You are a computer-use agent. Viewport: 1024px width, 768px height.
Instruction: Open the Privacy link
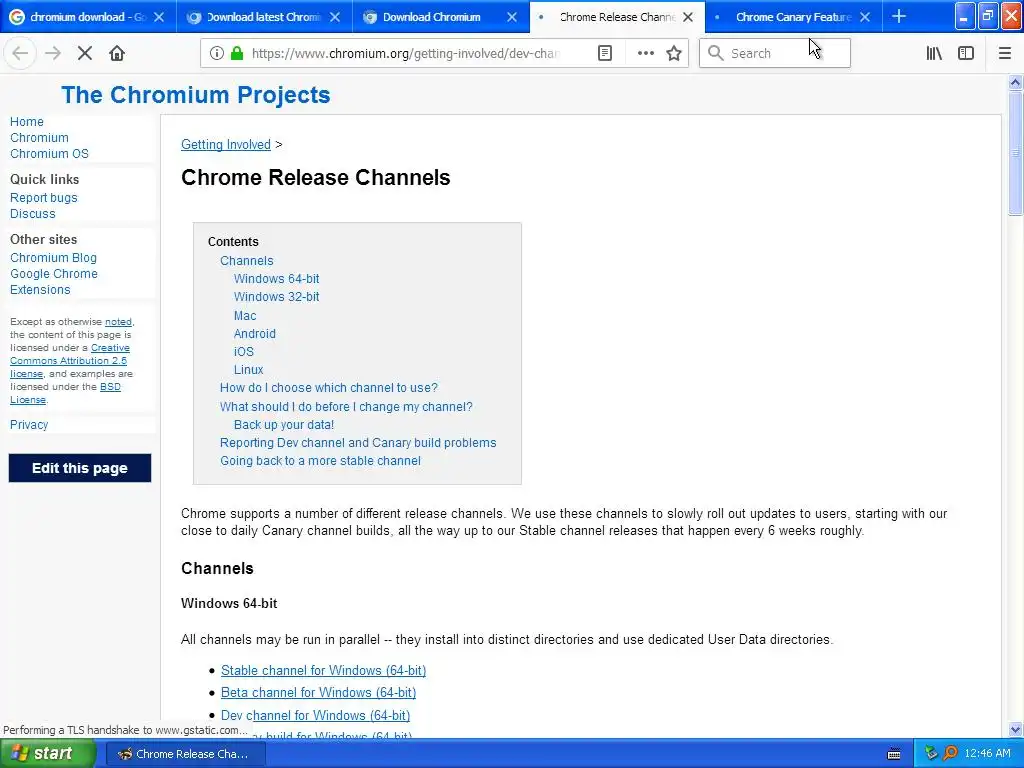click(x=29, y=424)
